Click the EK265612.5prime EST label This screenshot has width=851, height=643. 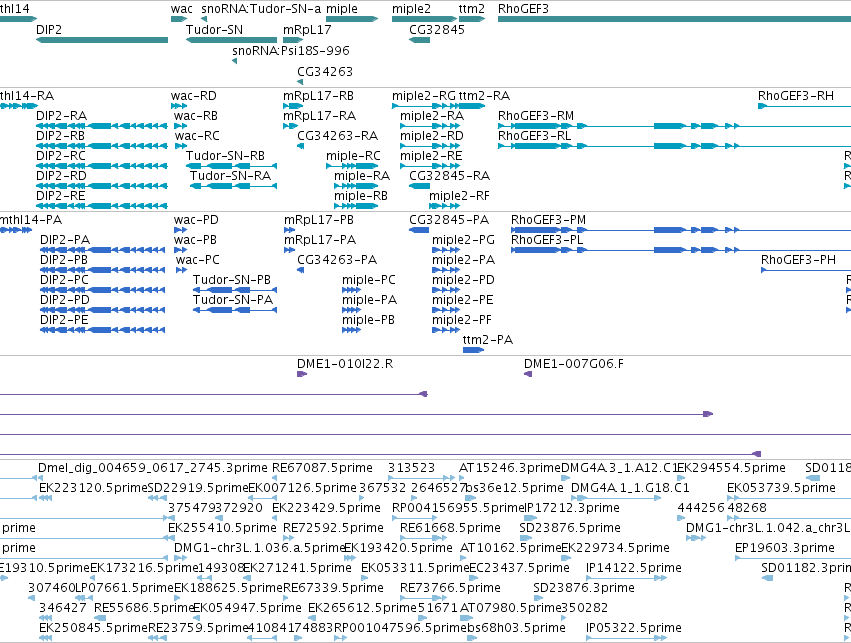pyautogui.click(x=363, y=608)
